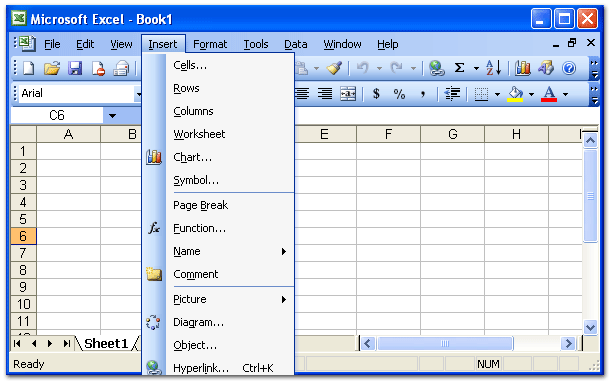
Task: Open the Chart Wizard toolbar icon
Action: (x=523, y=68)
